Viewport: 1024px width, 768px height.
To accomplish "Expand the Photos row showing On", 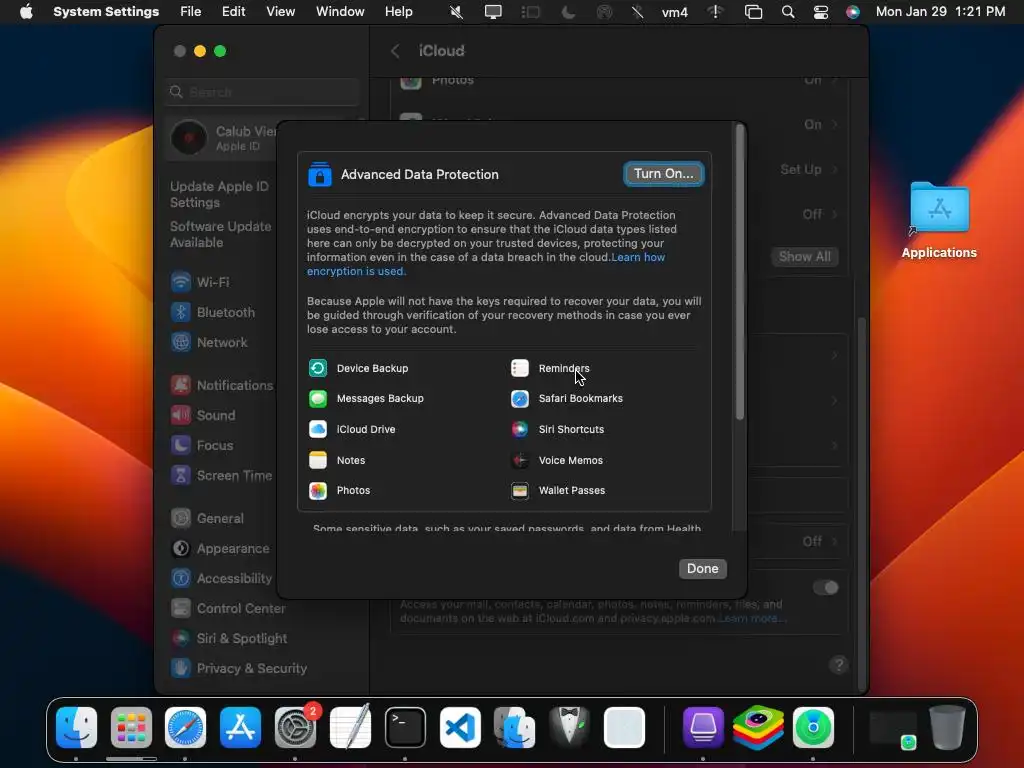I will [618, 81].
